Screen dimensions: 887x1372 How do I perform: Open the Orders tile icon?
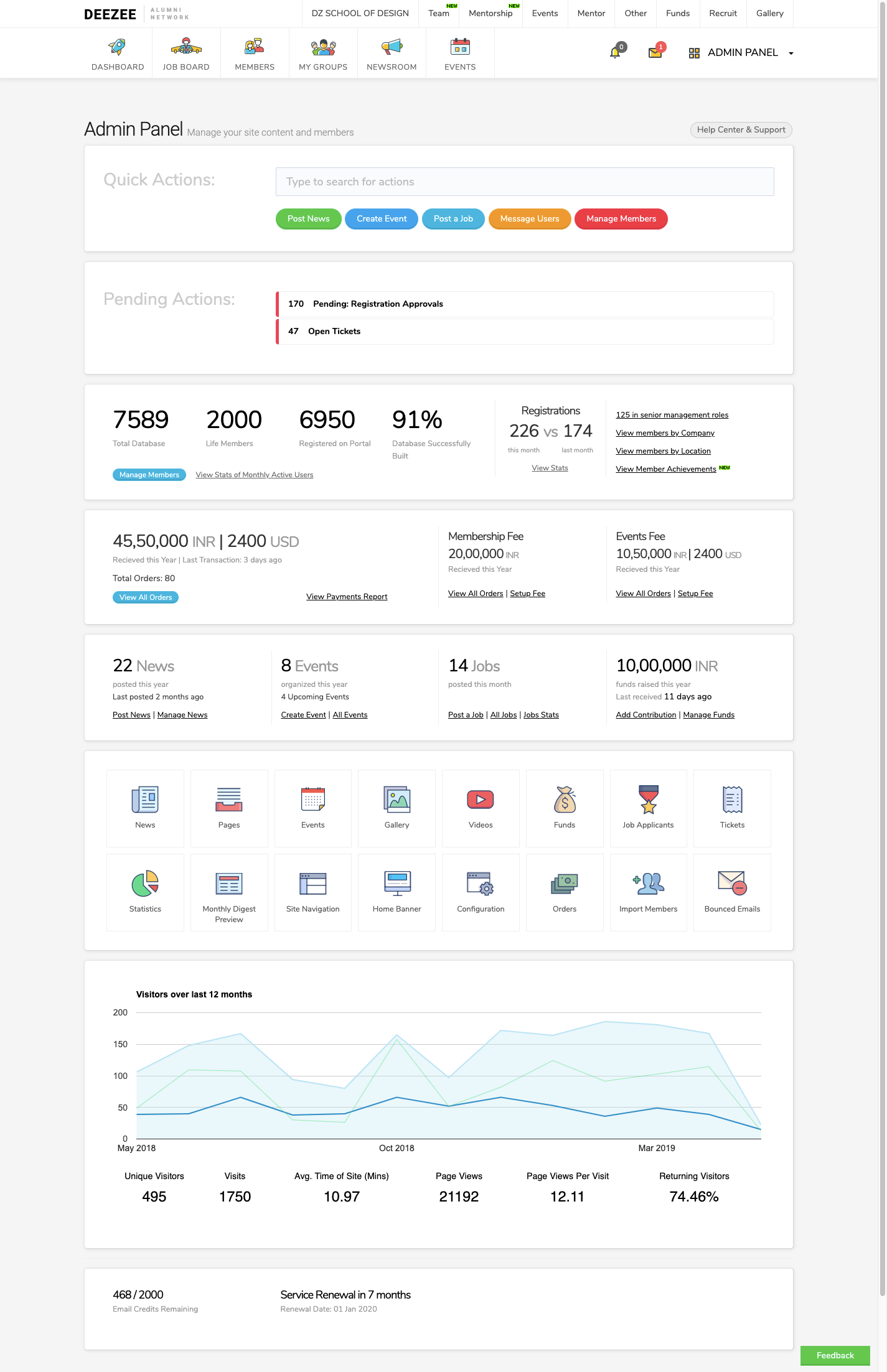[x=565, y=892]
